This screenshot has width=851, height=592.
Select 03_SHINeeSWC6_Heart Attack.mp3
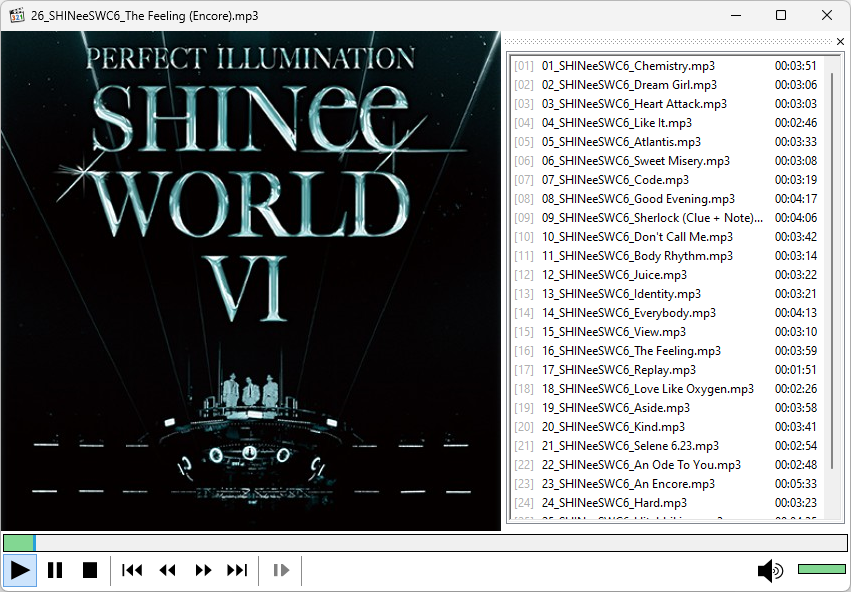[667, 104]
